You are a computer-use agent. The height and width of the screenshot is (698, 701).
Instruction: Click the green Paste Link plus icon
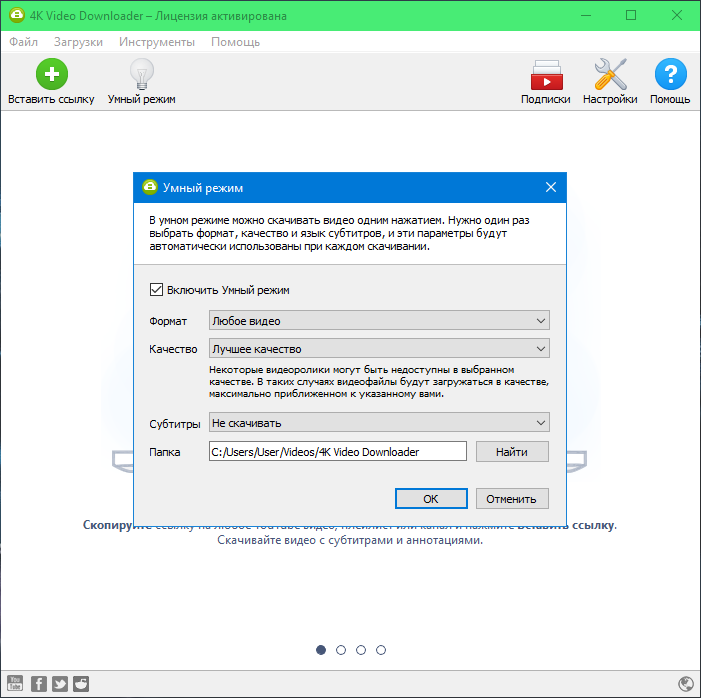[x=52, y=74]
